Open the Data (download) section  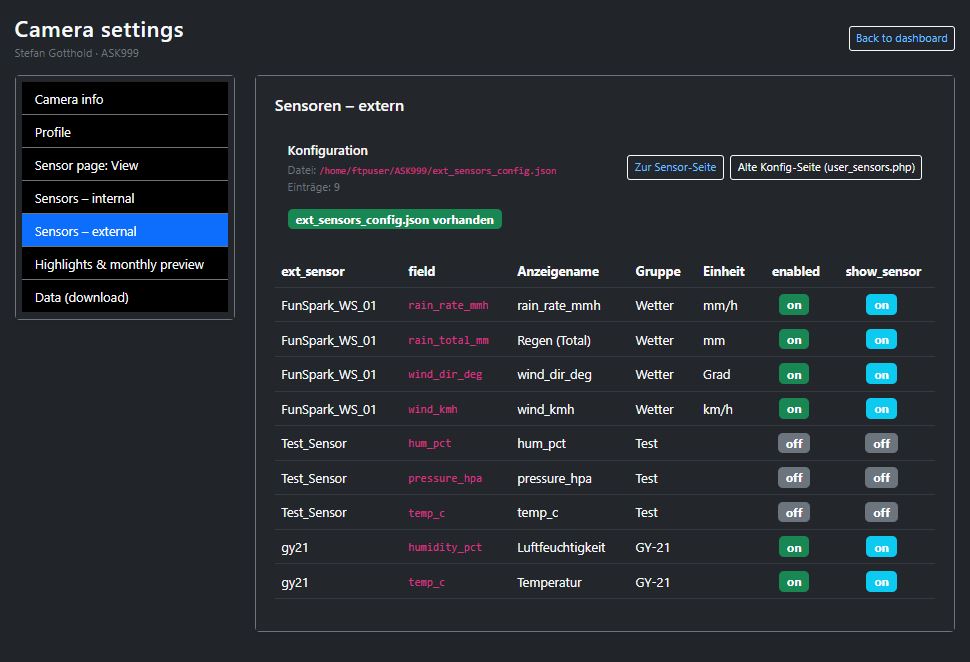click(x=124, y=296)
